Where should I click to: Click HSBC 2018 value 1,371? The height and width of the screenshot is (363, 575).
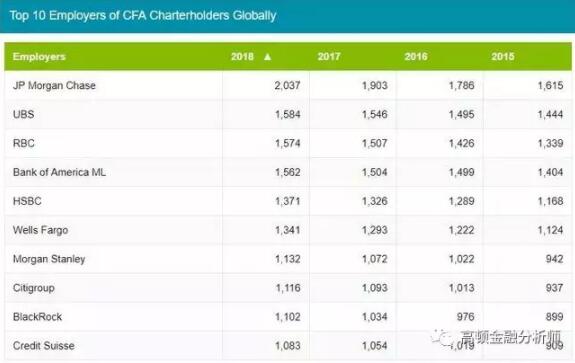click(x=288, y=201)
